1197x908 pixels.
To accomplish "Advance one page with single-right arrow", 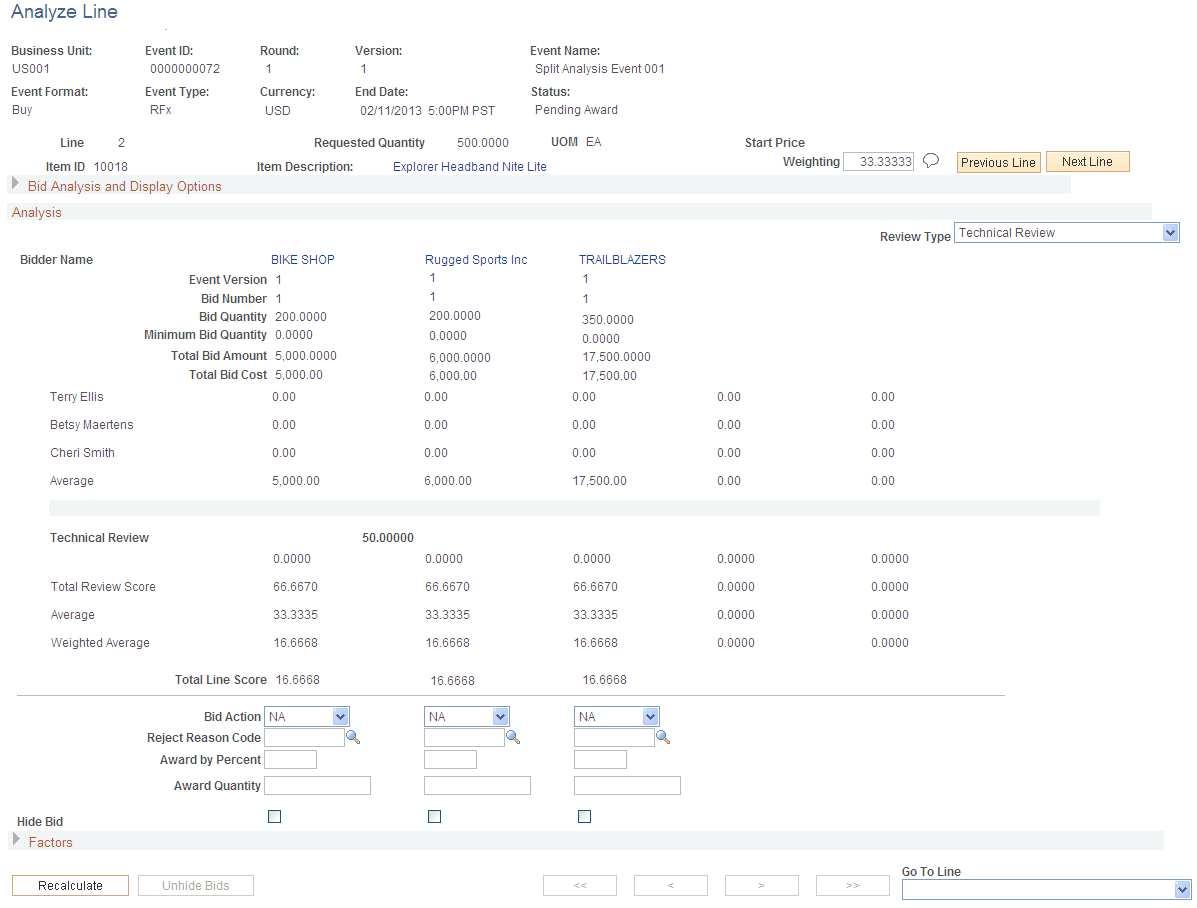I will (762, 885).
